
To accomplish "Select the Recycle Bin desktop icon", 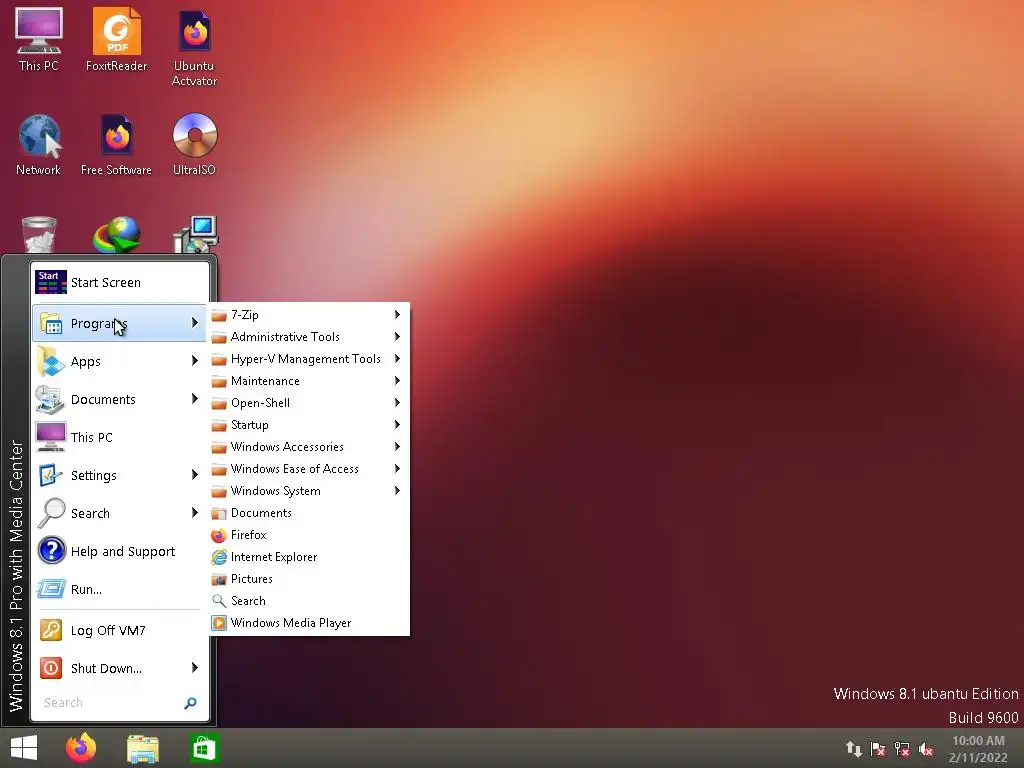I will [x=39, y=234].
